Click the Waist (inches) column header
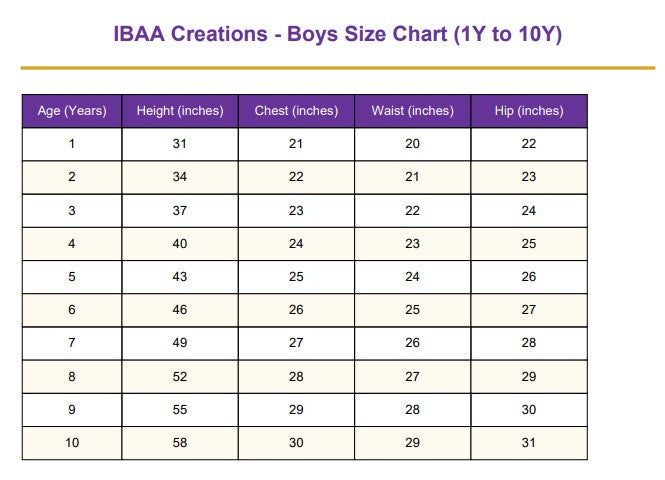Screen dimensions: 665x480 click(x=412, y=111)
